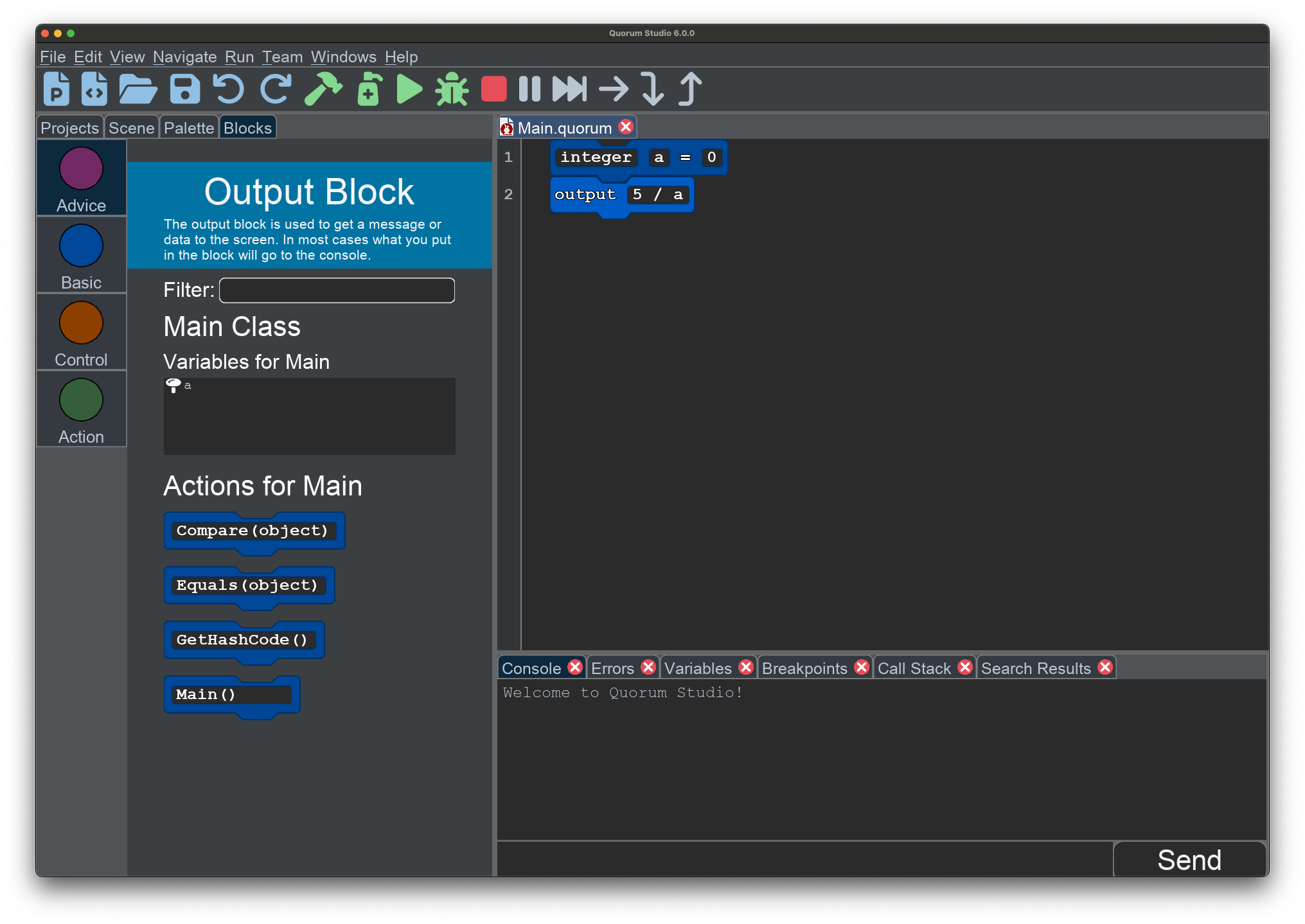Save the file with floppy icon
Screen dimensions: 1305x924
tap(185, 89)
